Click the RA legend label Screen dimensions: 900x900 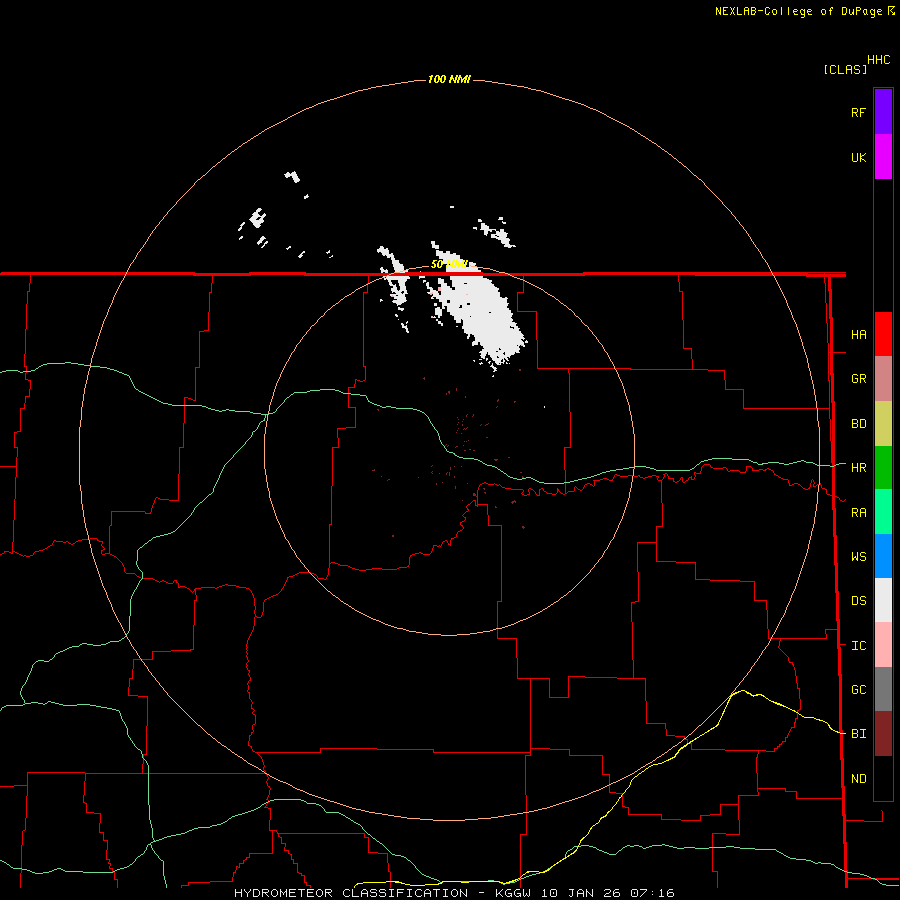pyautogui.click(x=858, y=512)
